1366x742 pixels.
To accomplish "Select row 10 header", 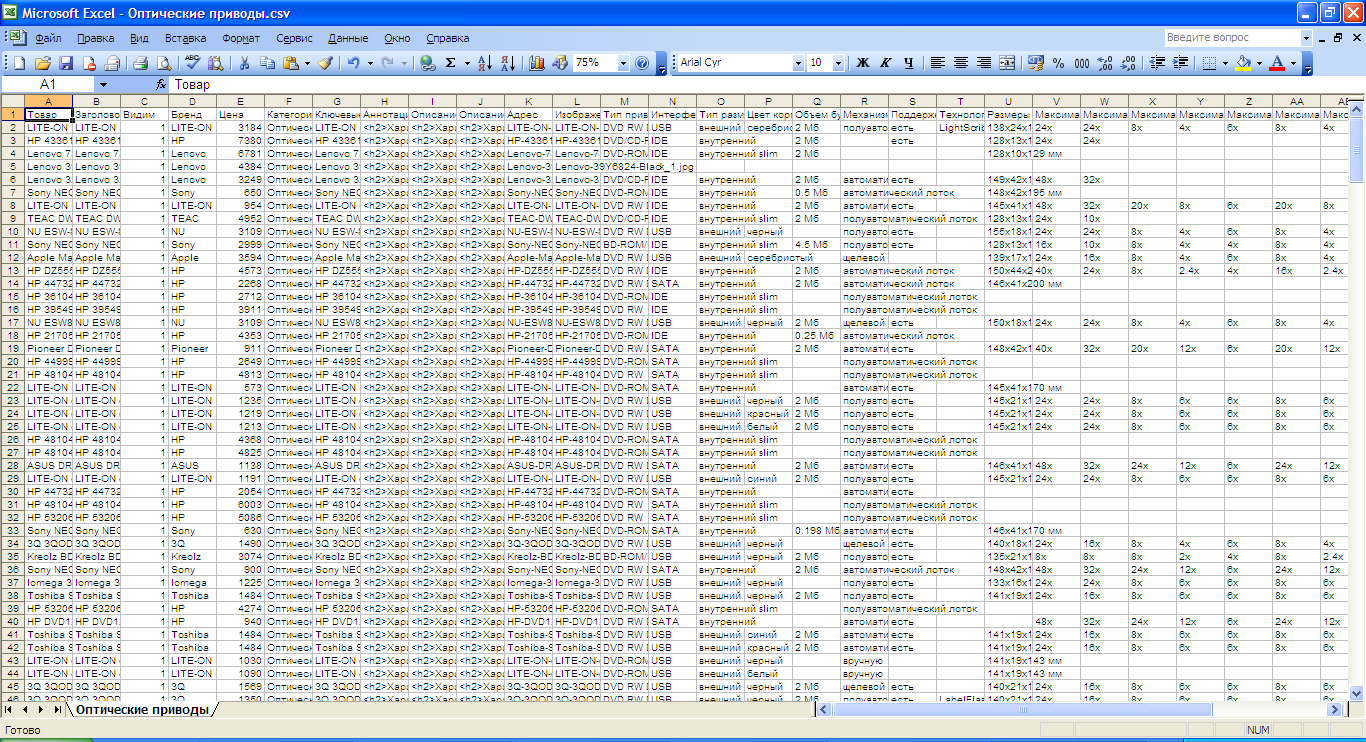I will point(11,231).
